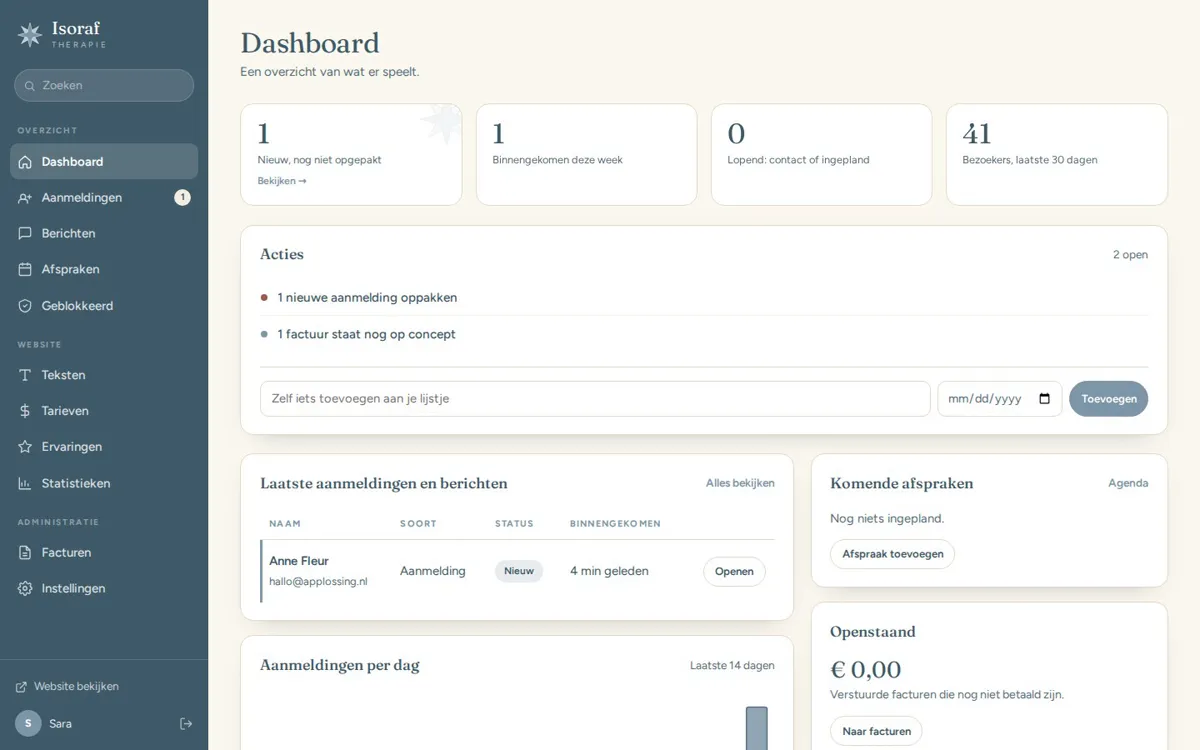Focus the 'Zelf iets toevoegen' text field
Image resolution: width=1200 pixels, height=750 pixels.
point(595,399)
